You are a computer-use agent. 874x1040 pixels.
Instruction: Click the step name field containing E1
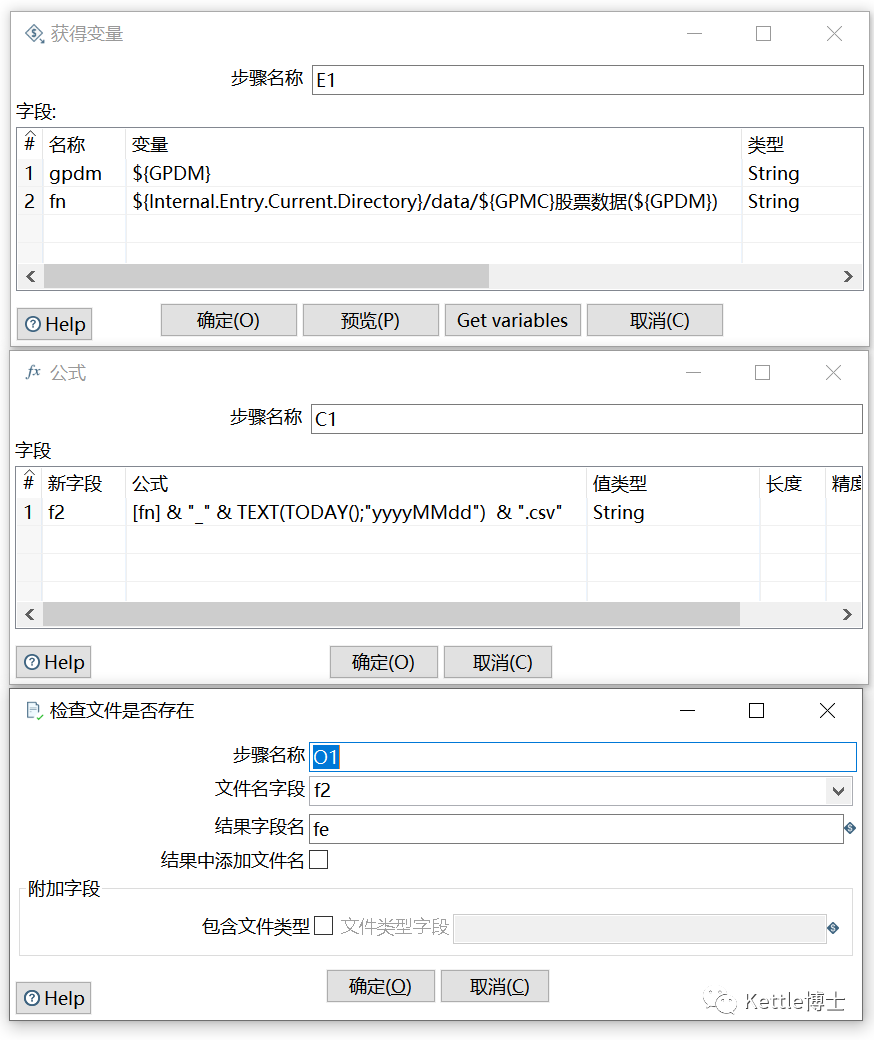pos(588,80)
